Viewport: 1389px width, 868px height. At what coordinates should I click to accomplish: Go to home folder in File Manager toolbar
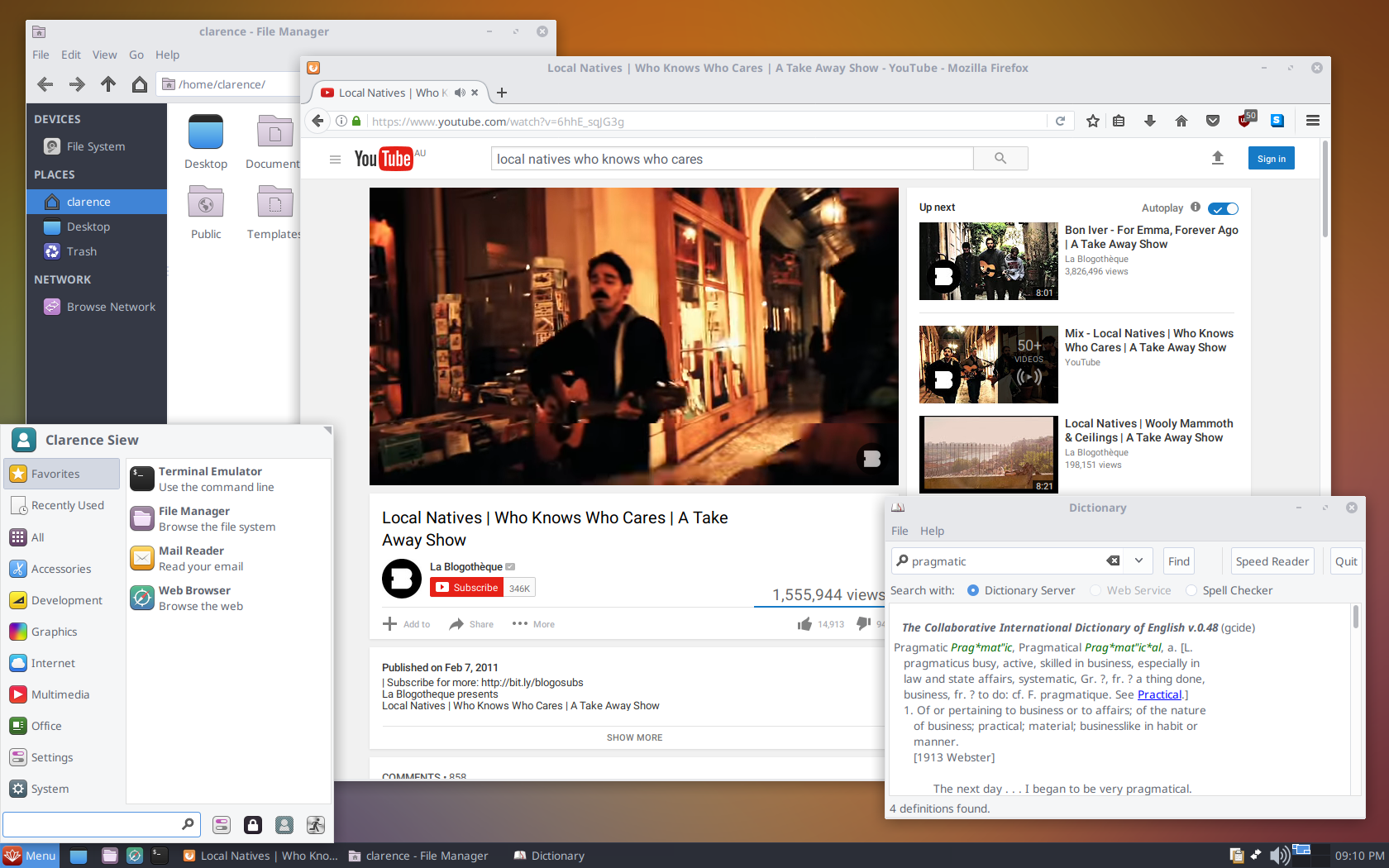140,84
